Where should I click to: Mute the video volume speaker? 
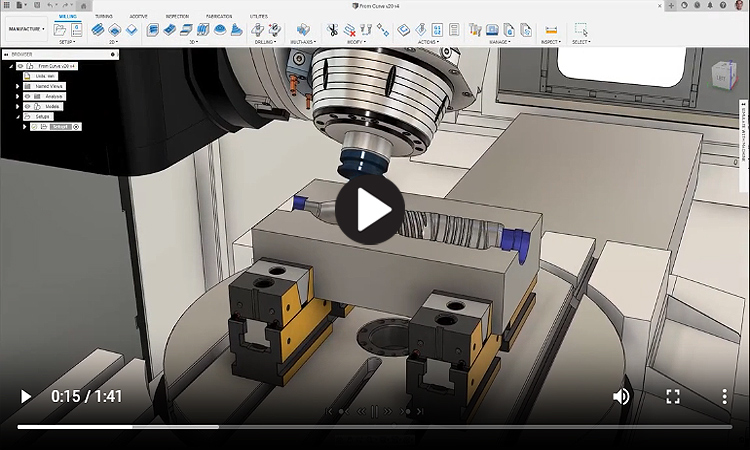(621, 396)
